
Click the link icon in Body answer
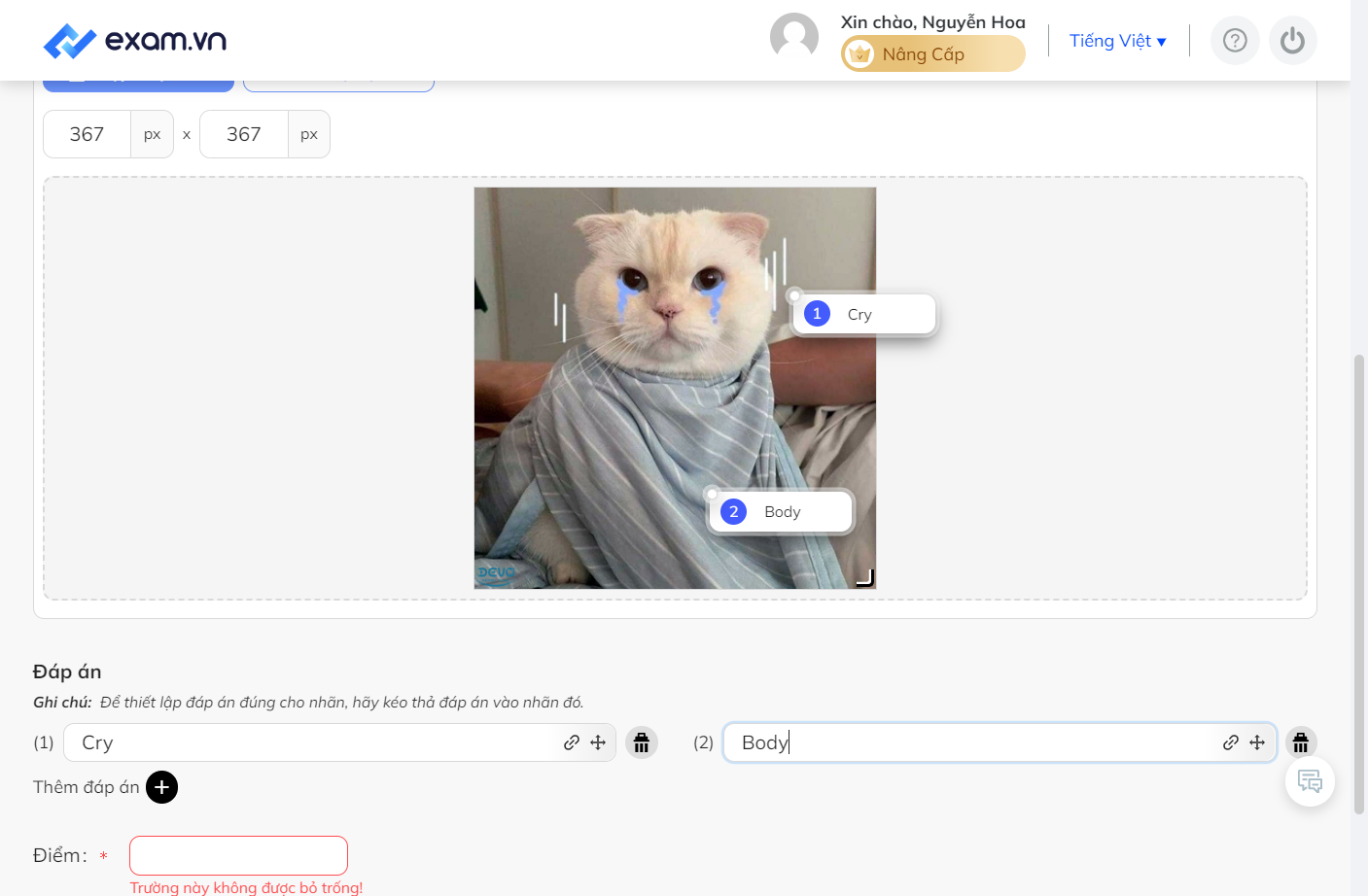pyautogui.click(x=1231, y=742)
